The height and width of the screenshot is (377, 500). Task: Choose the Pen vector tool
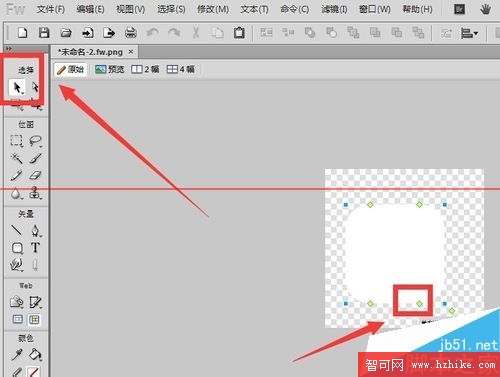(35, 230)
